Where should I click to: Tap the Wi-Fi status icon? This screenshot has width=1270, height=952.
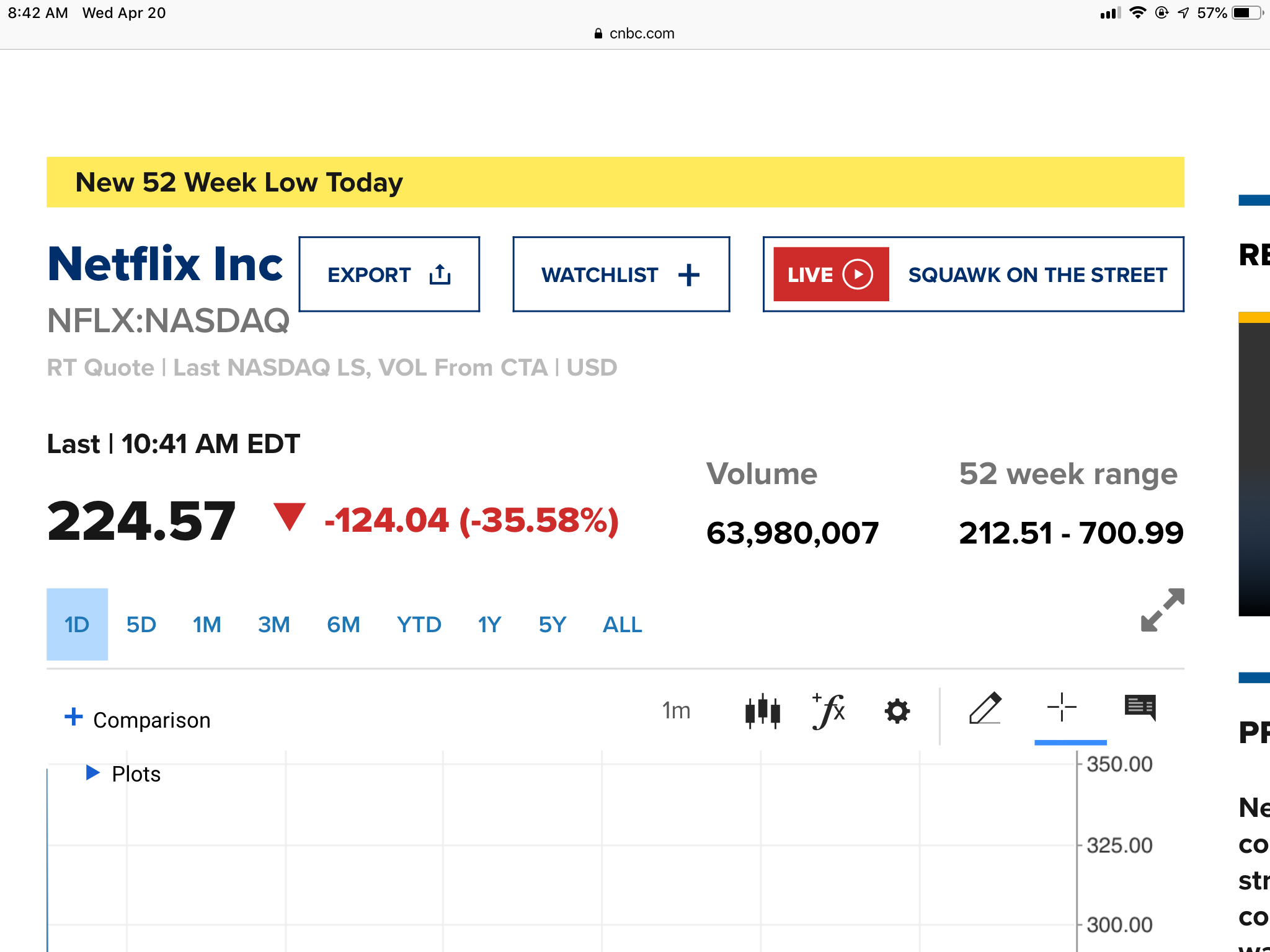click(x=1137, y=13)
